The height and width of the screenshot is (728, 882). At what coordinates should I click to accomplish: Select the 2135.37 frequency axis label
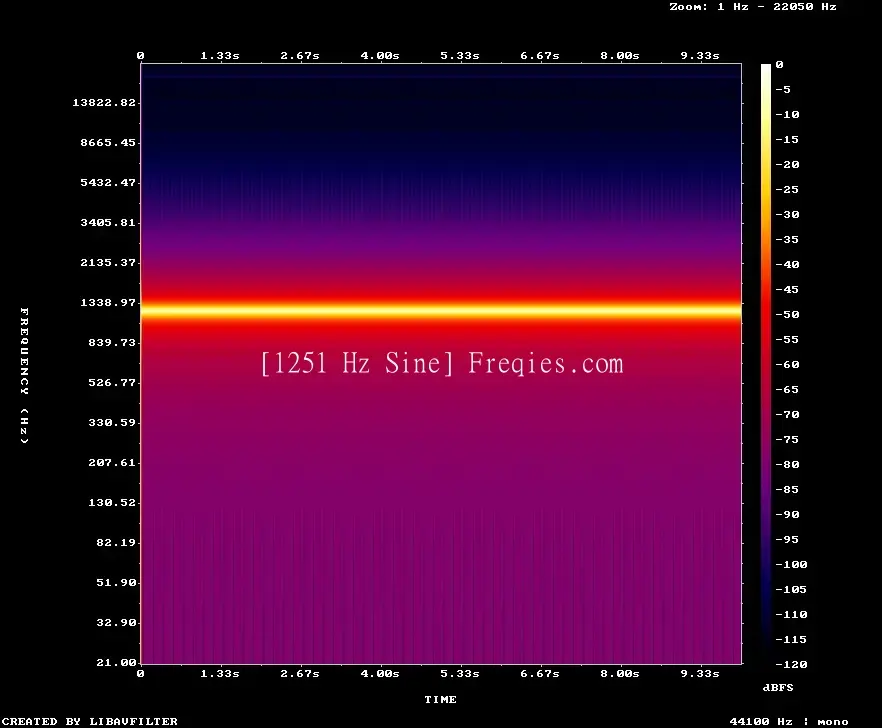pos(108,262)
